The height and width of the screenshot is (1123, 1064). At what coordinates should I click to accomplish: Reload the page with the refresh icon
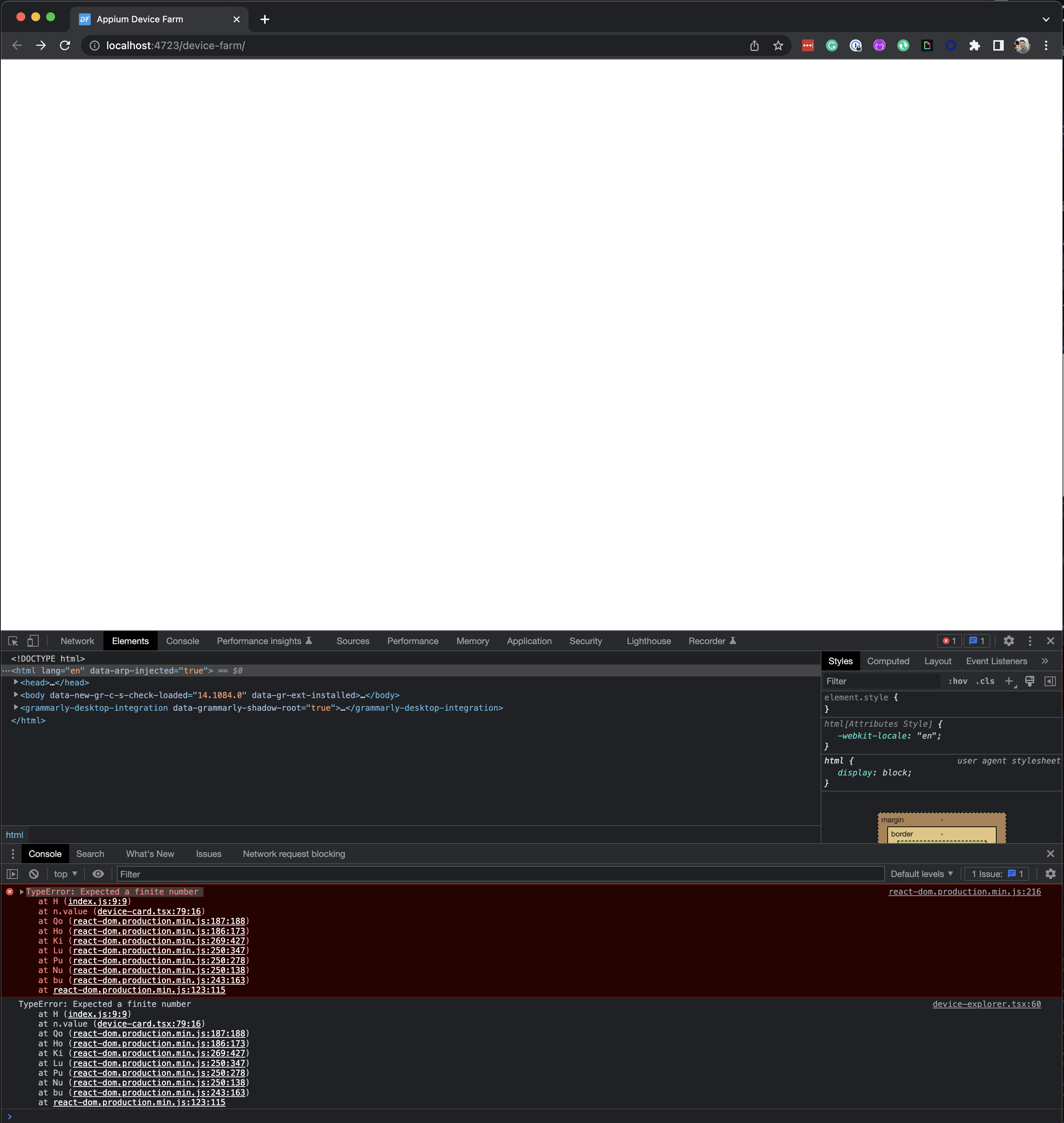[x=65, y=45]
